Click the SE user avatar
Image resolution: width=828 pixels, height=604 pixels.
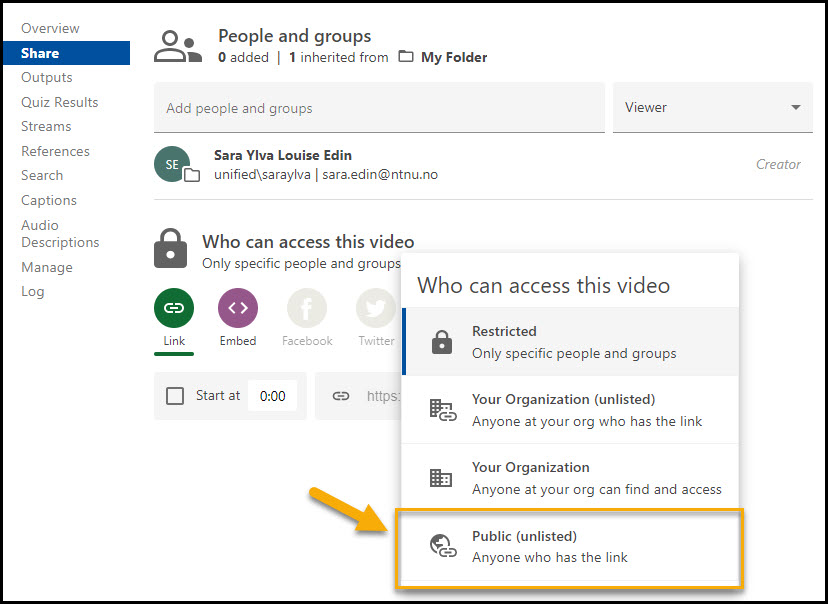(x=172, y=164)
